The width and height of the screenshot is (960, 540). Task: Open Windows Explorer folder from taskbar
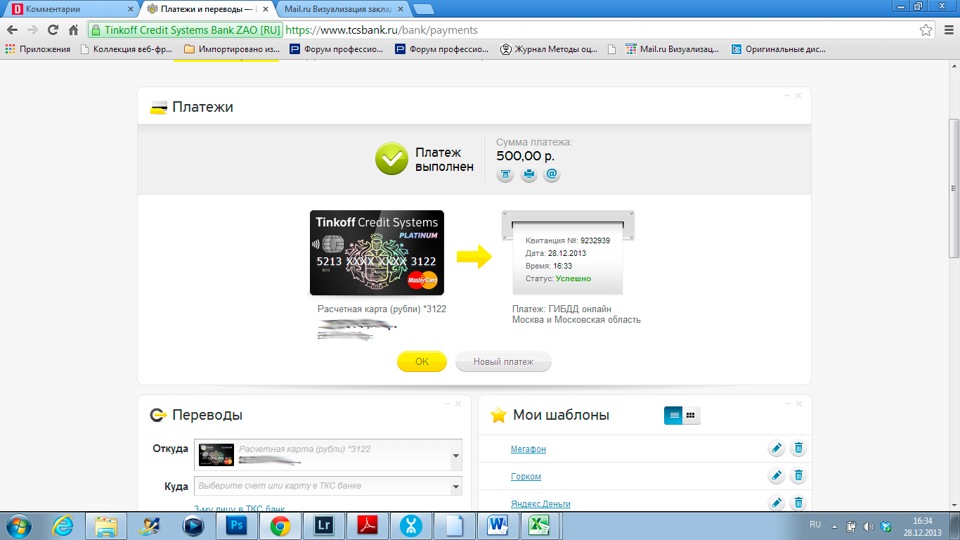[106, 526]
